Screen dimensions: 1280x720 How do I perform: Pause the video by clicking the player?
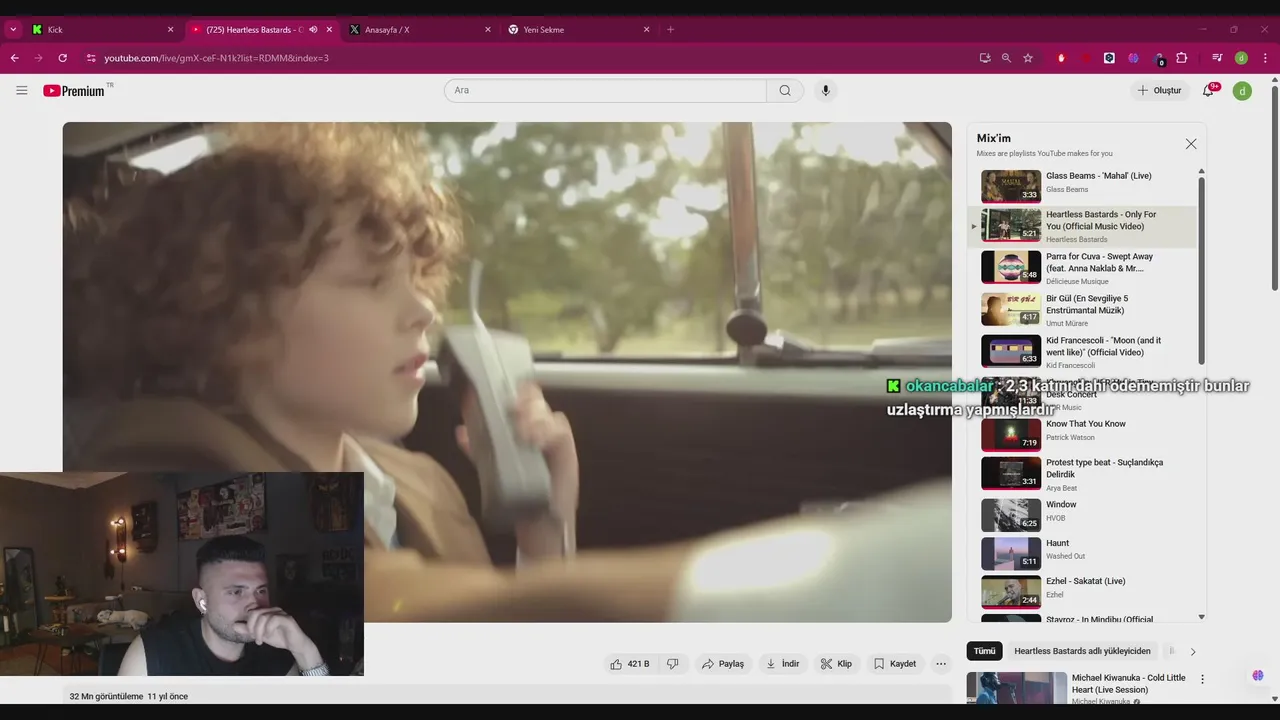(x=507, y=372)
